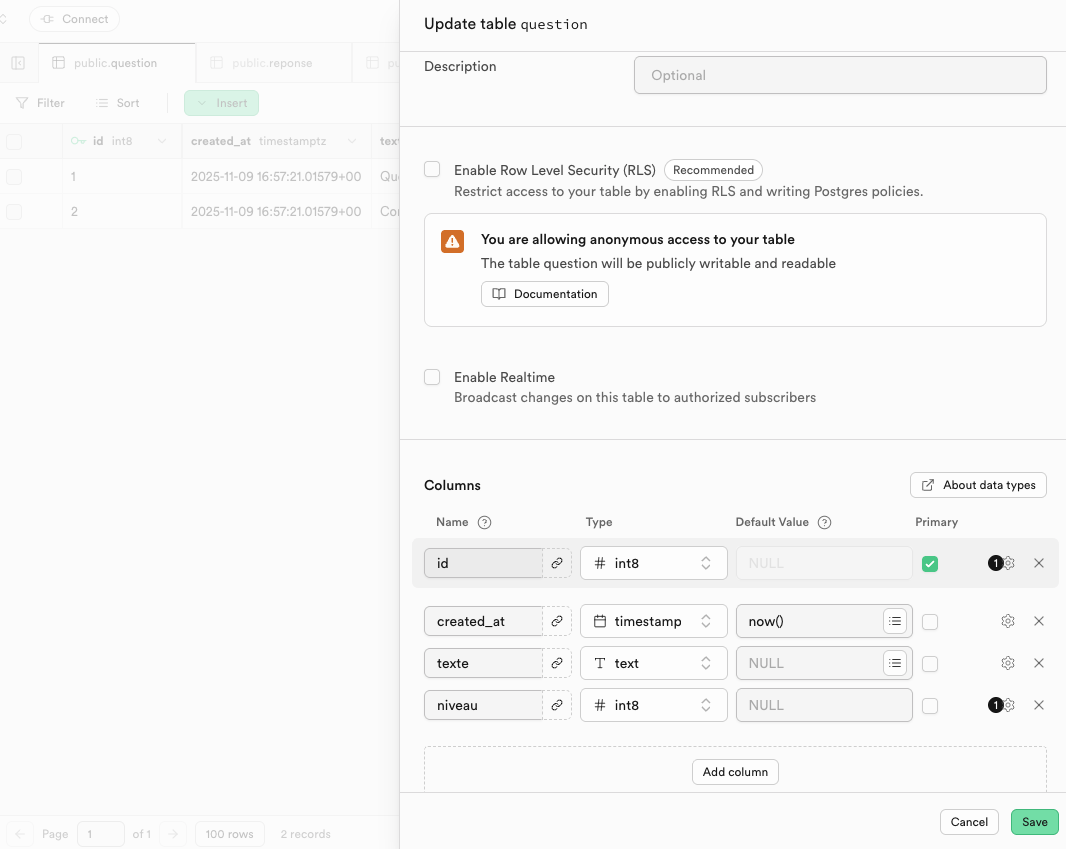This screenshot has width=1066, height=849.
Task: Expand the type dropdown for niveau column
Action: 653,705
